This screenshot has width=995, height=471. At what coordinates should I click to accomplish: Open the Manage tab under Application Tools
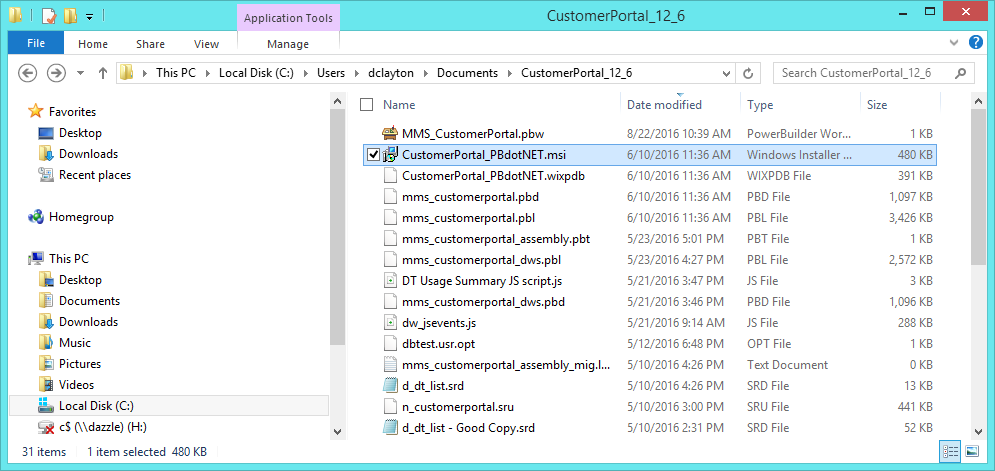[288, 44]
